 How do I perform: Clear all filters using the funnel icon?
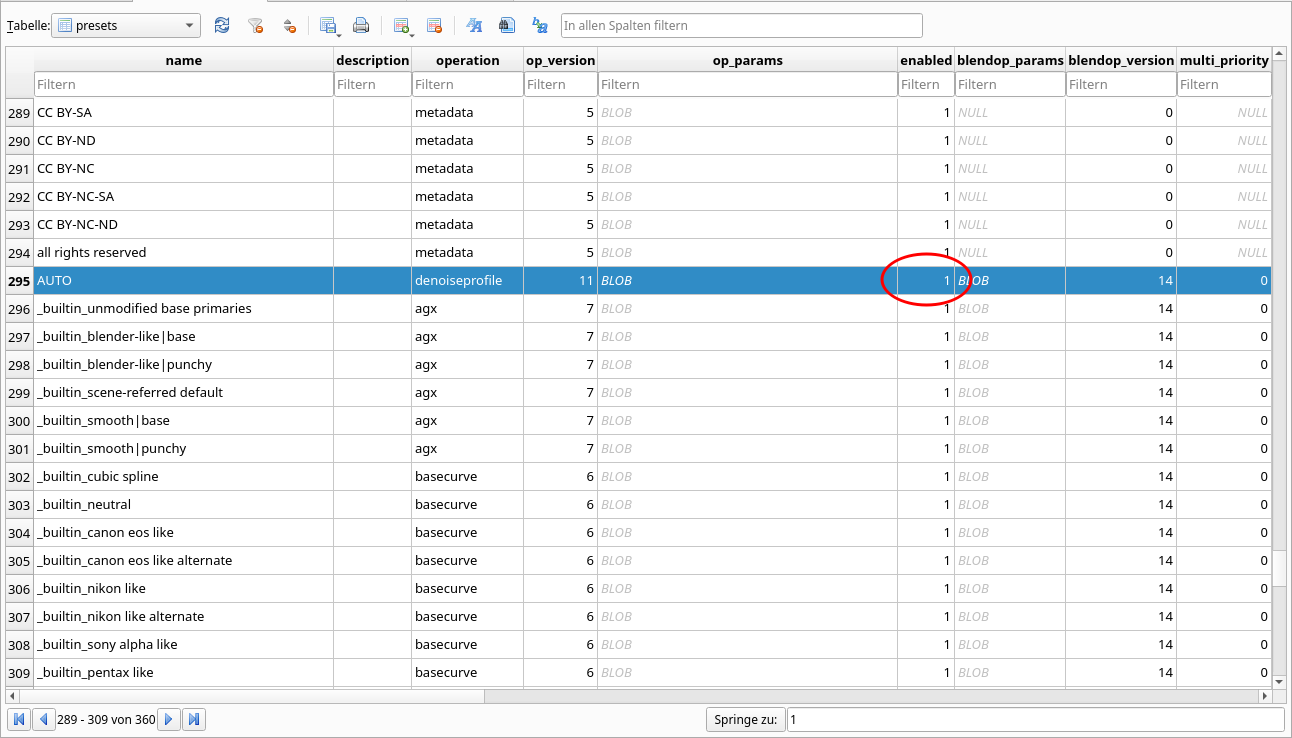point(256,25)
